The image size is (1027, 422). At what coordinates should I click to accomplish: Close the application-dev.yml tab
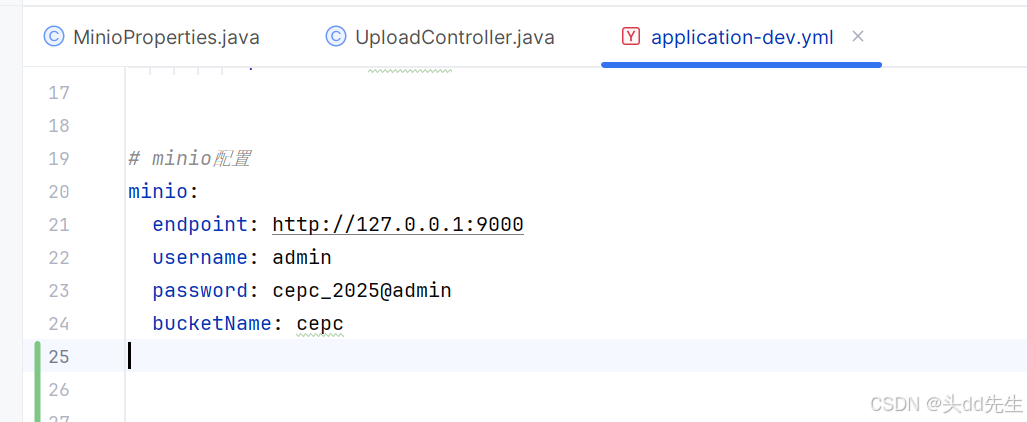[857, 37]
